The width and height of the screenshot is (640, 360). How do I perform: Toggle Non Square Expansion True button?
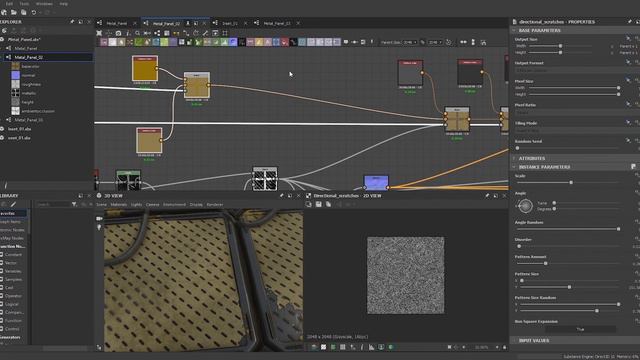pos(580,329)
